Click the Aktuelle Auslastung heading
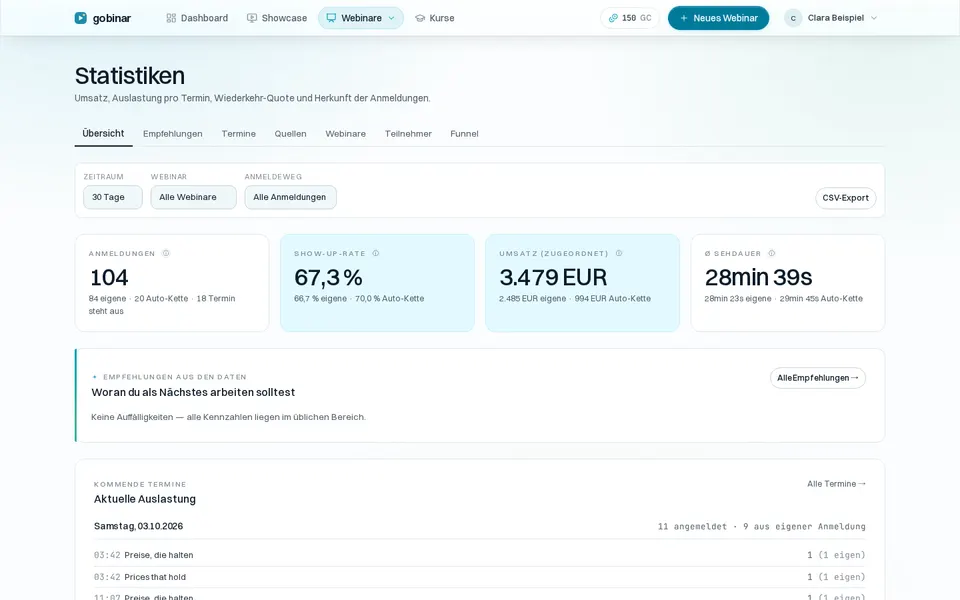Viewport: 960px width, 600px height. 144,499
